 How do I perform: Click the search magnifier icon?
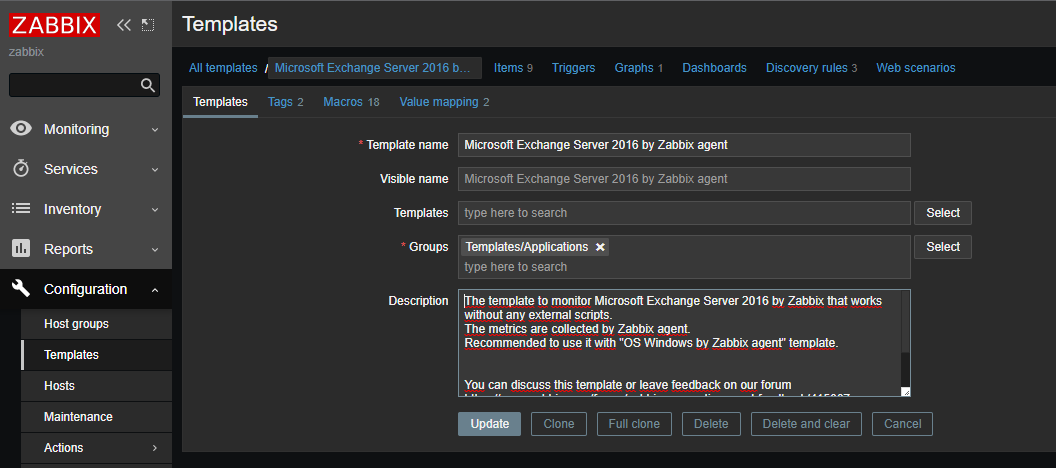[x=147, y=85]
